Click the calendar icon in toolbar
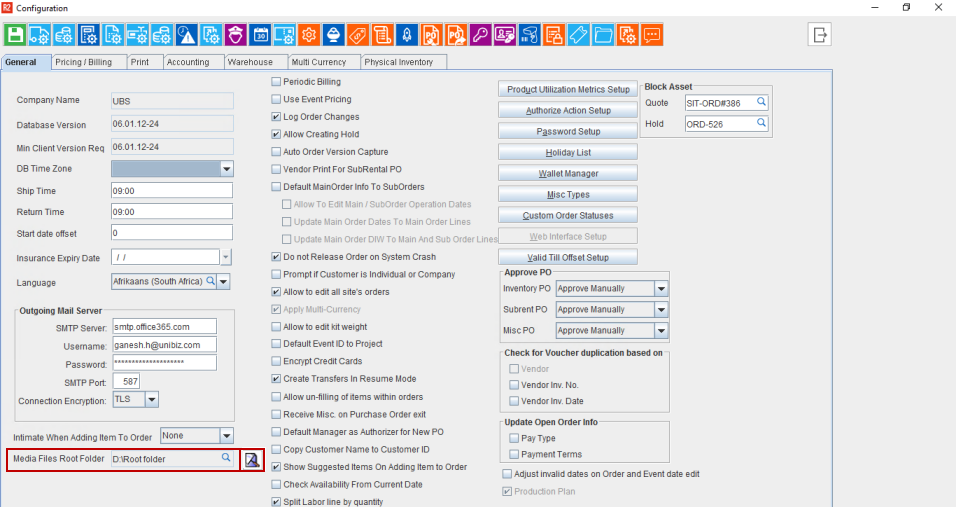This screenshot has width=956, height=507. pyautogui.click(x=260, y=35)
